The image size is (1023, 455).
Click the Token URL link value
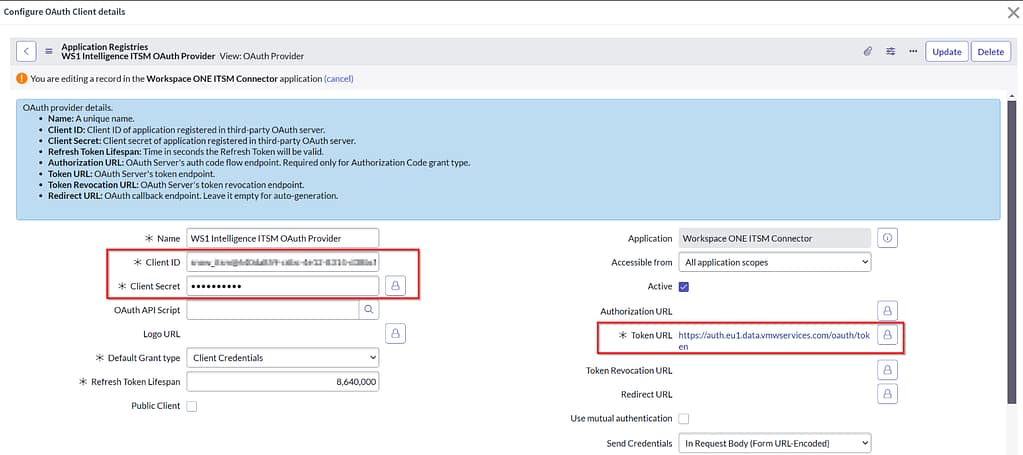774,340
